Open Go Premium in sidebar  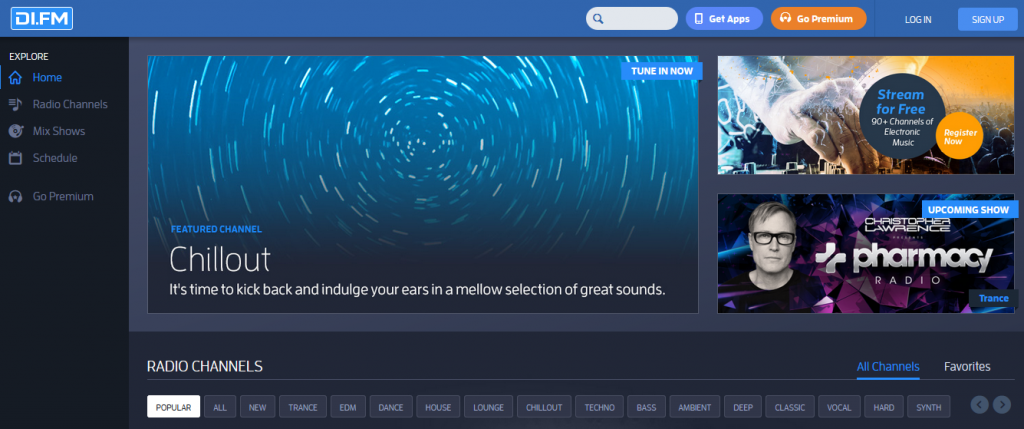[x=64, y=197]
